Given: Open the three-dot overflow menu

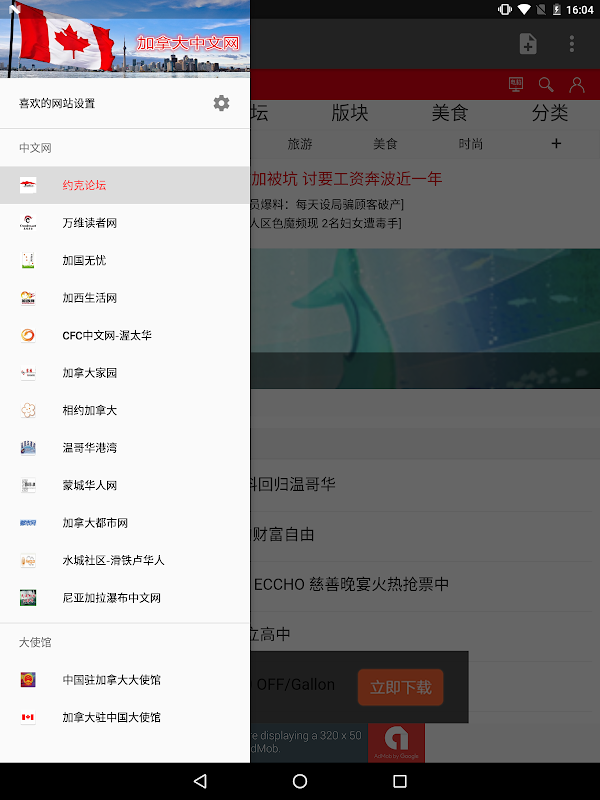Looking at the screenshot, I should (572, 44).
